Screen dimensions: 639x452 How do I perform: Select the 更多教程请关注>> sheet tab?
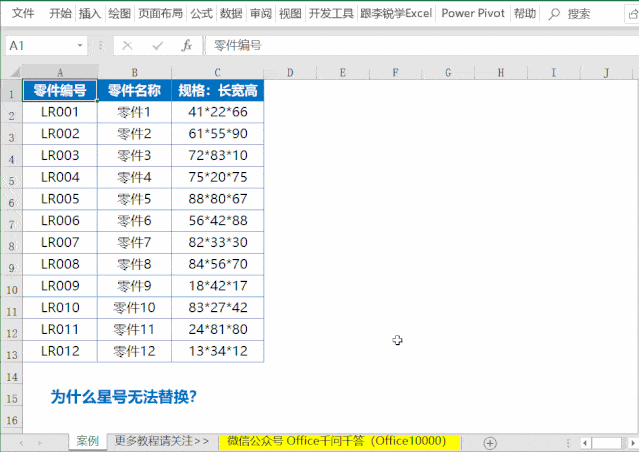point(161,441)
